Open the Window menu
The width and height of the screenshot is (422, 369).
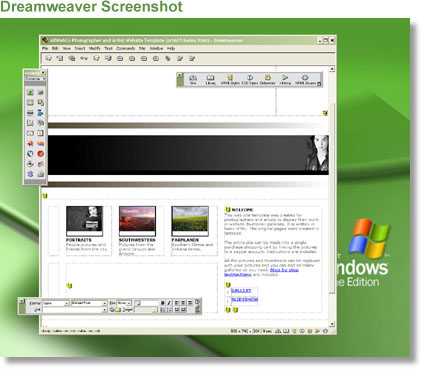click(156, 48)
